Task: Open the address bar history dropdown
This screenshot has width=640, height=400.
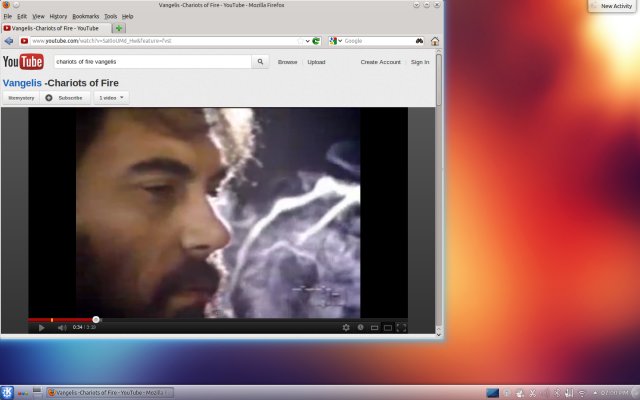Action: pos(307,41)
